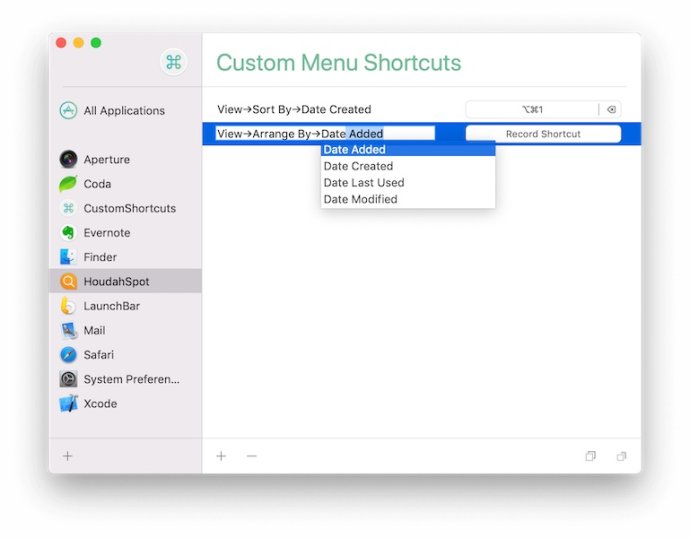Close the window with red button
The height and width of the screenshot is (538, 690).
pos(61,43)
